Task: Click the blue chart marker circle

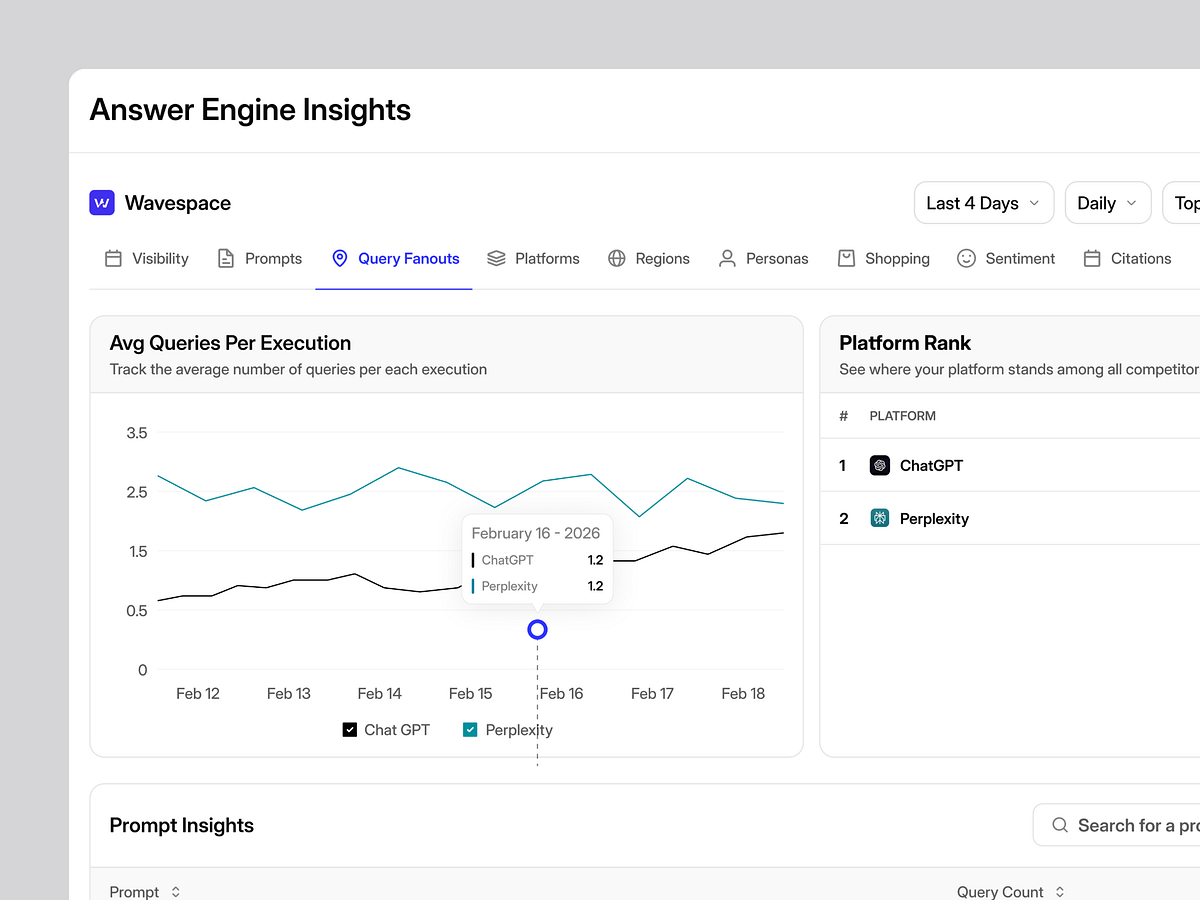Action: [537, 629]
